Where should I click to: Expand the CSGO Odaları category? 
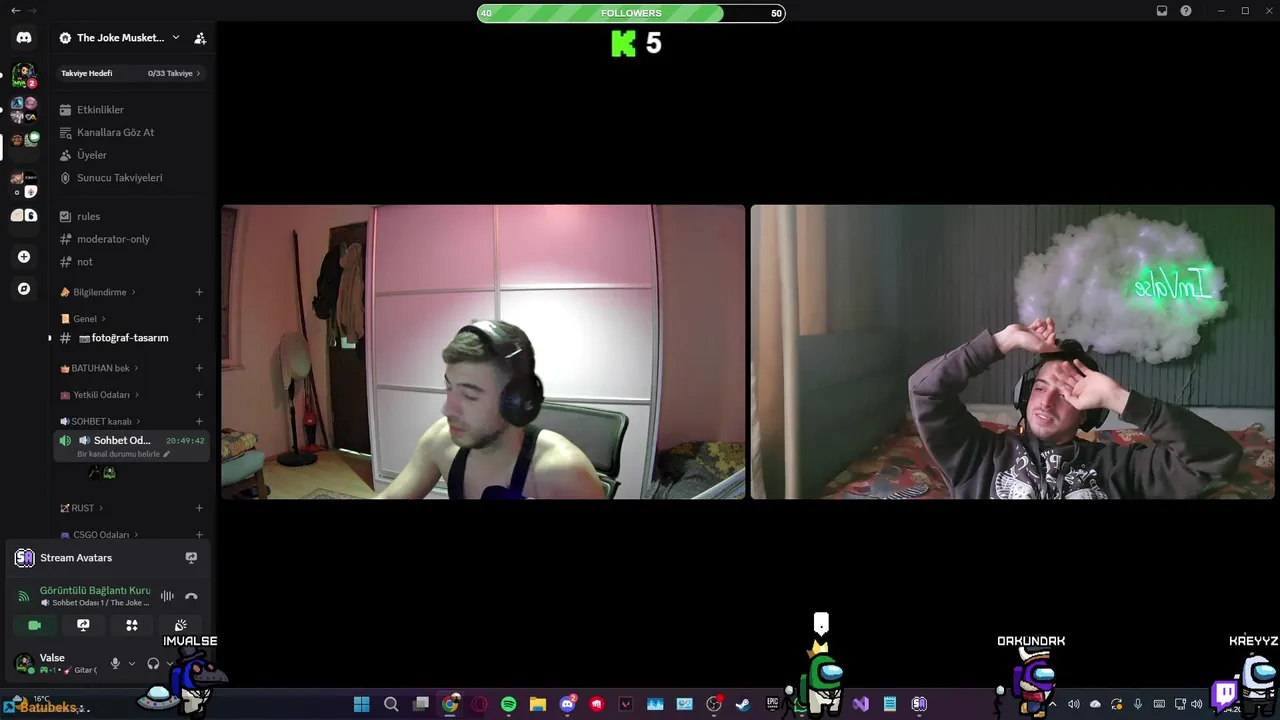[x=99, y=535]
